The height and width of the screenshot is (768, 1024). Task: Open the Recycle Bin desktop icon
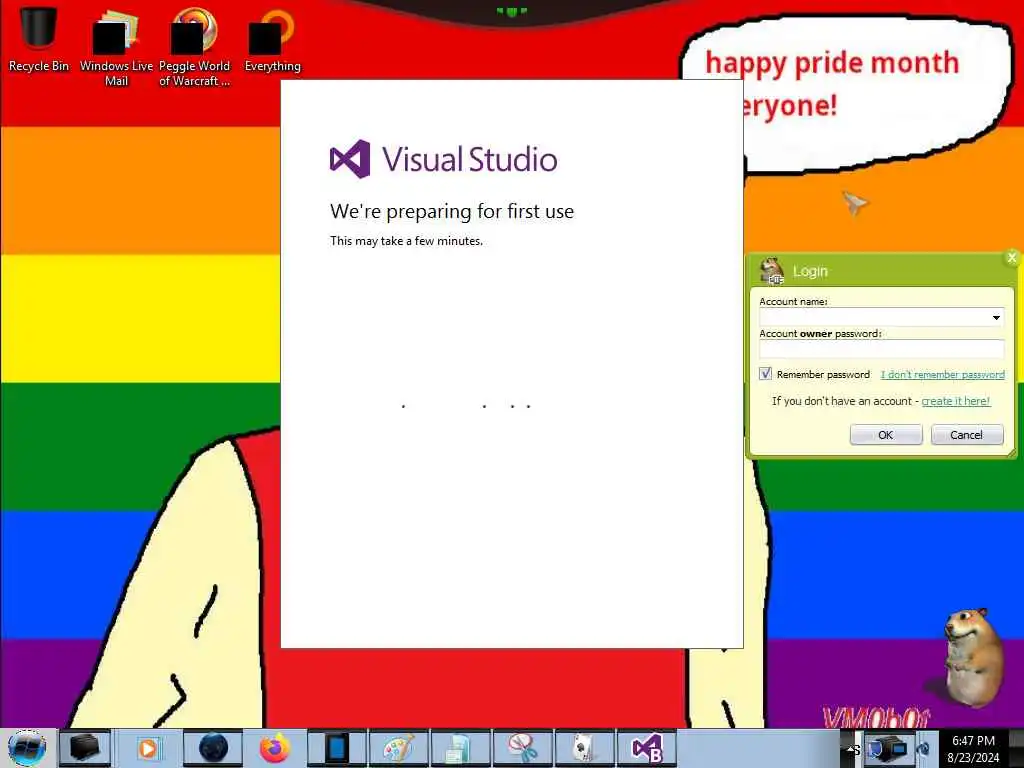pyautogui.click(x=39, y=38)
